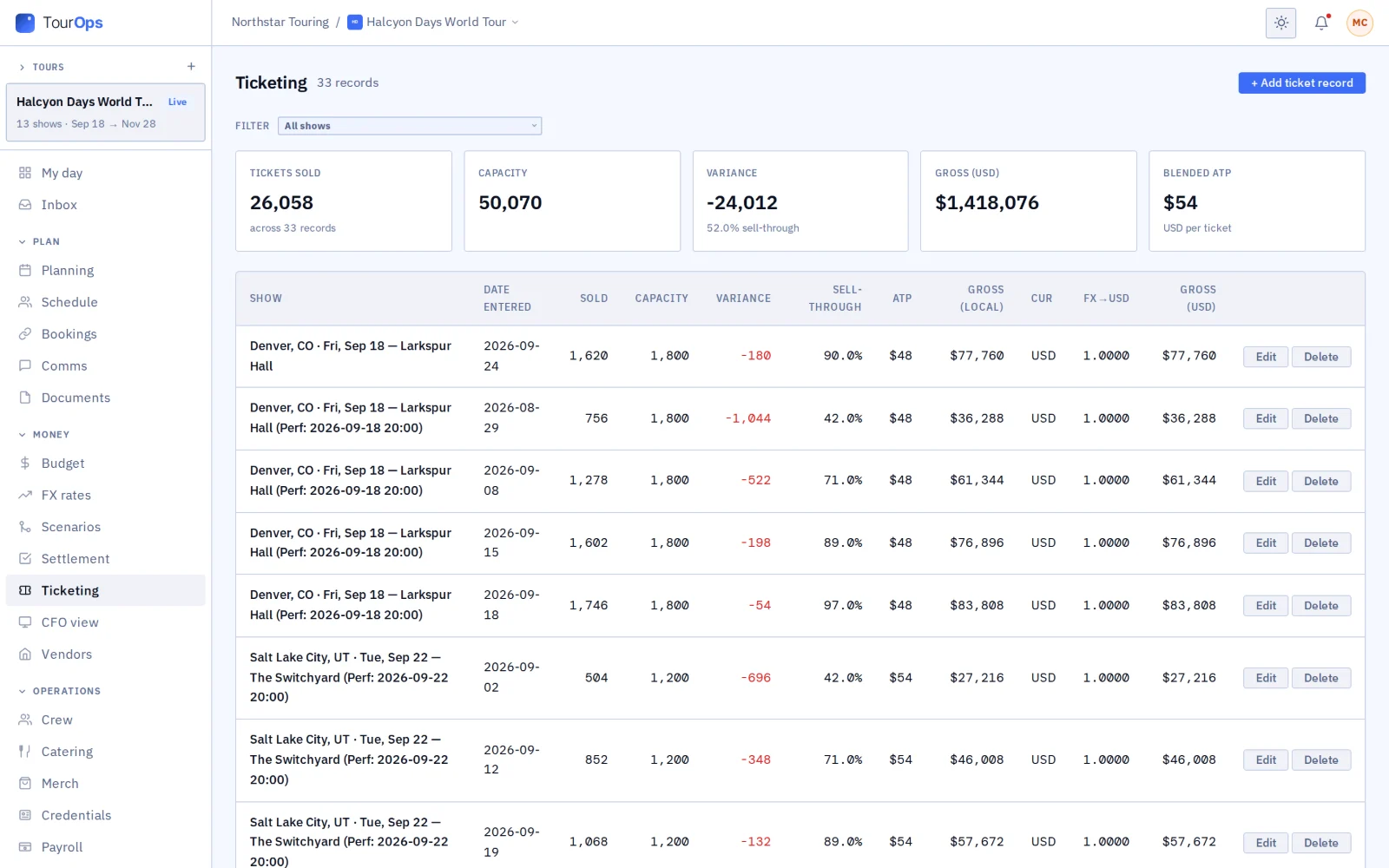
Task: Click Northstar Touring breadcrumb link
Action: [280, 23]
